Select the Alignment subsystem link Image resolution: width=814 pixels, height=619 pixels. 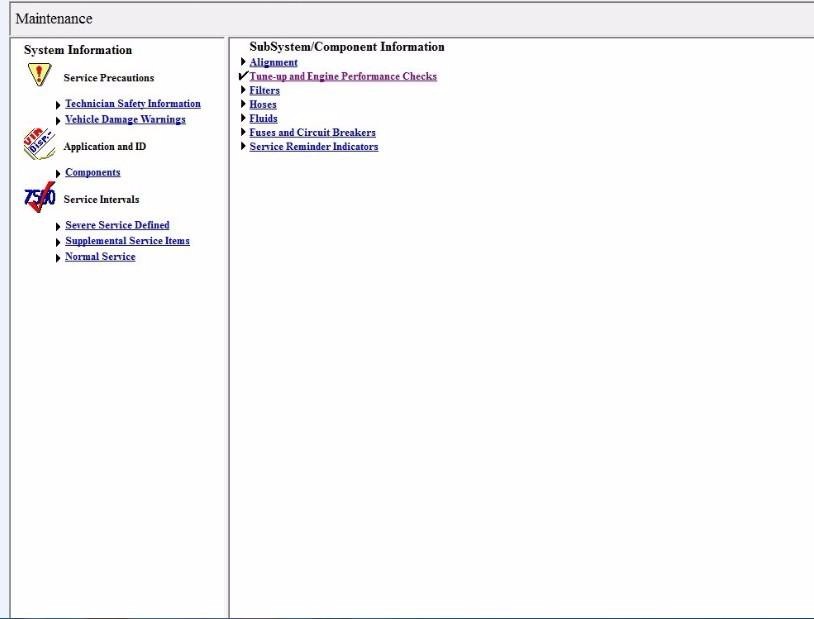click(x=273, y=62)
